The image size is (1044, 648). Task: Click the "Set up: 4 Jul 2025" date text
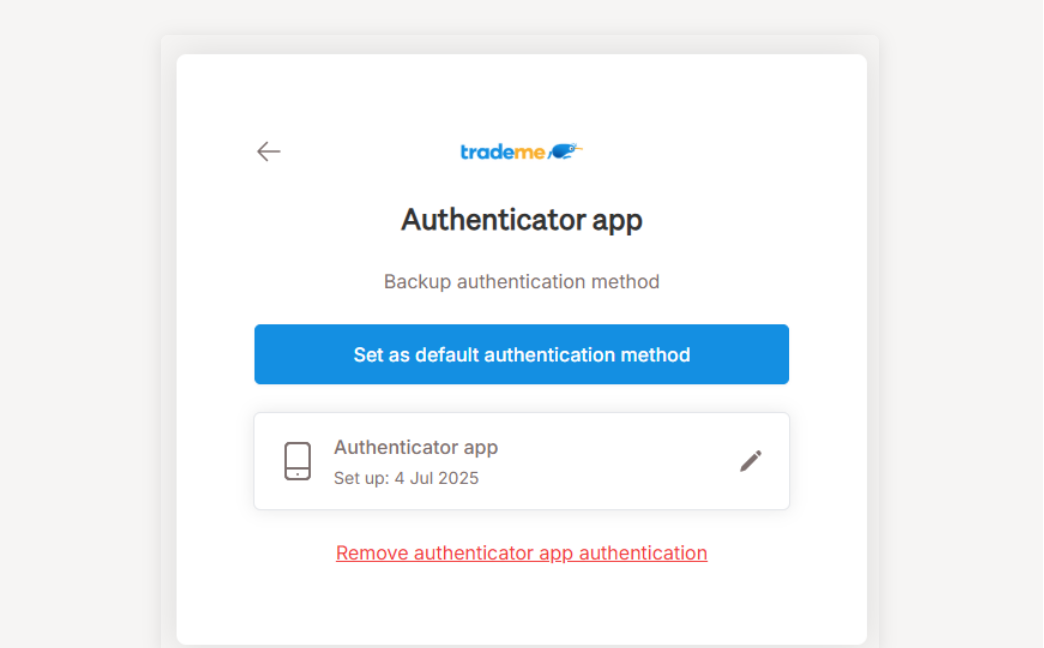pos(406,478)
